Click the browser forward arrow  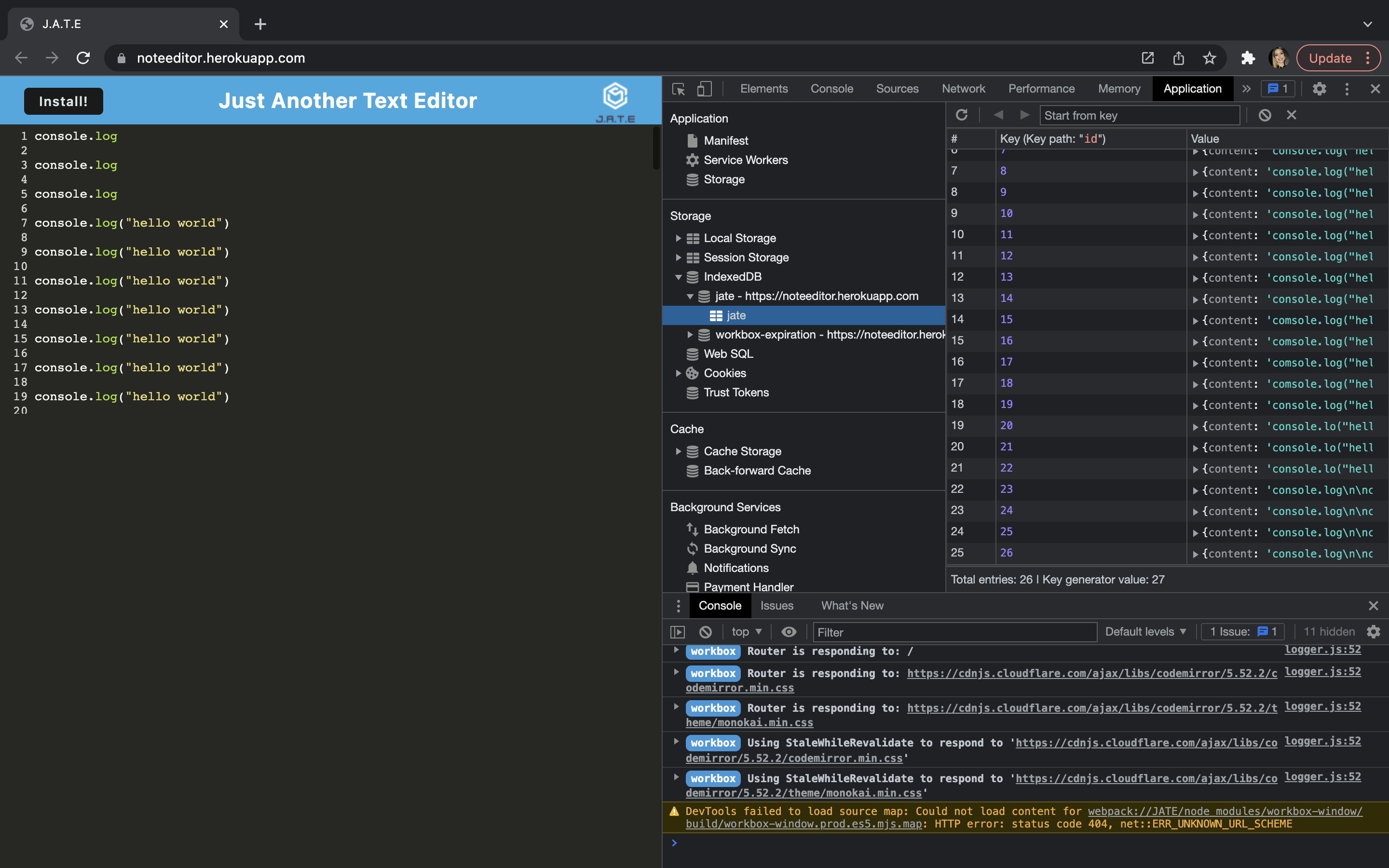(x=52, y=58)
